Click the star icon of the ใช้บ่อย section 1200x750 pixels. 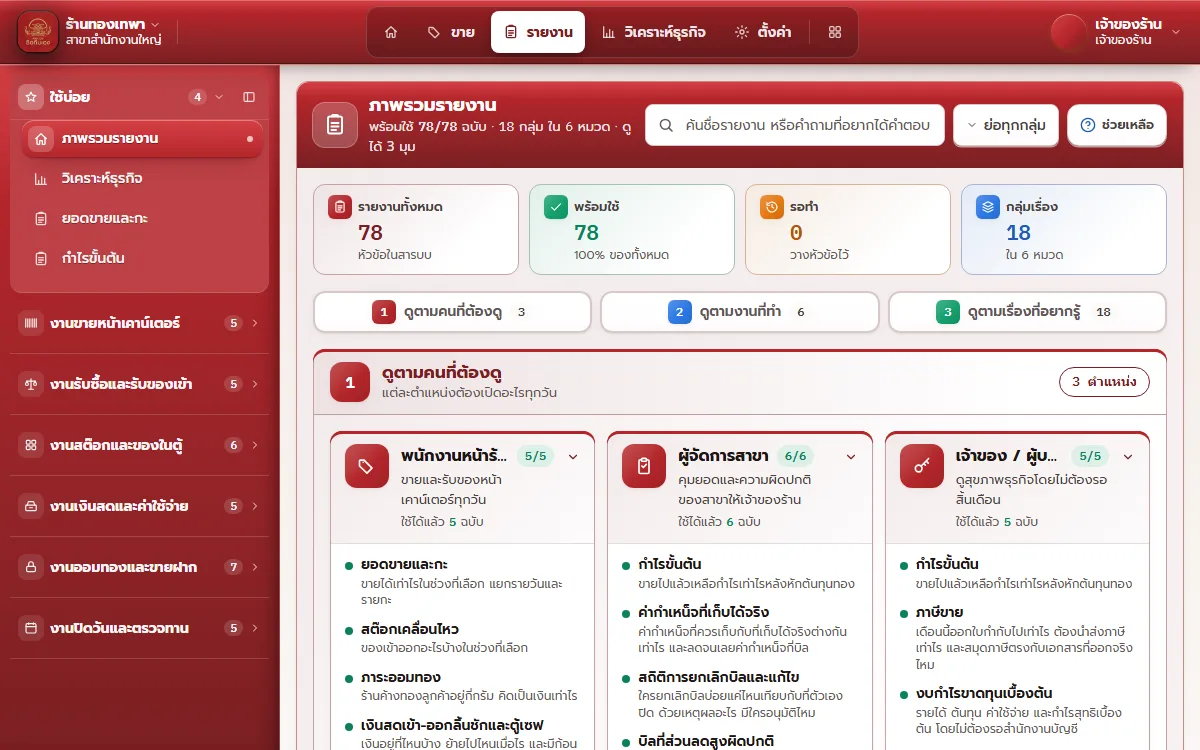point(31,97)
